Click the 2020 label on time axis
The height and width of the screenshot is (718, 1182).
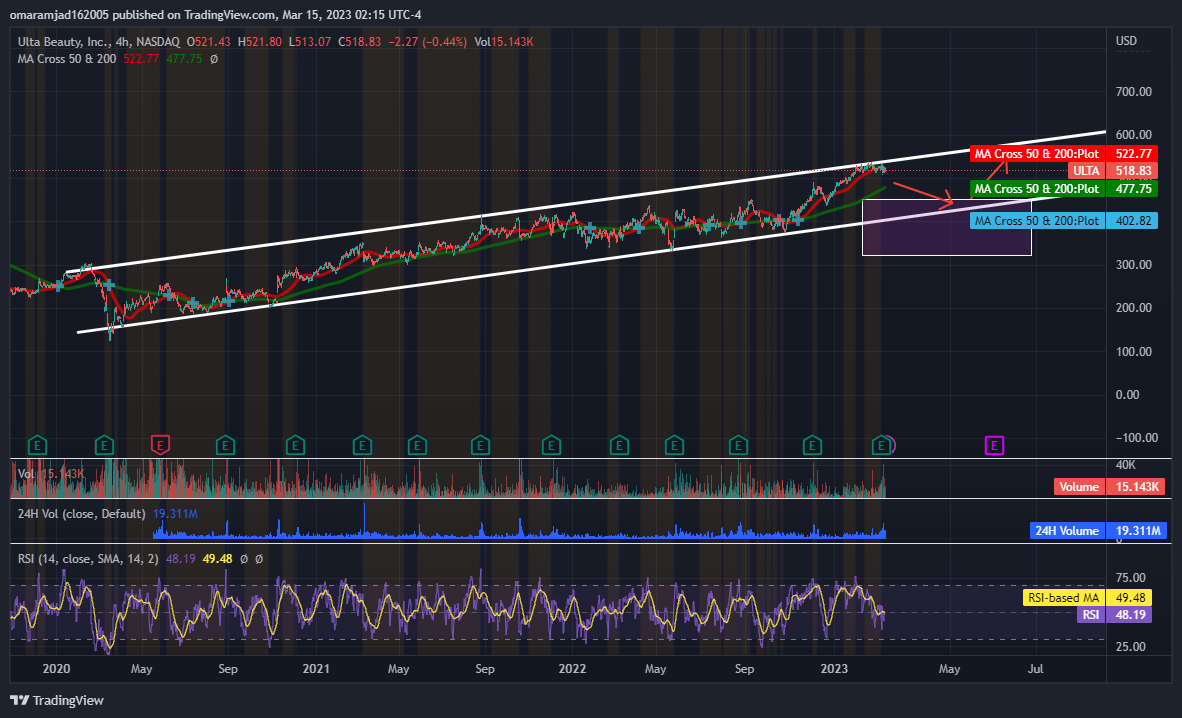pyautogui.click(x=57, y=669)
